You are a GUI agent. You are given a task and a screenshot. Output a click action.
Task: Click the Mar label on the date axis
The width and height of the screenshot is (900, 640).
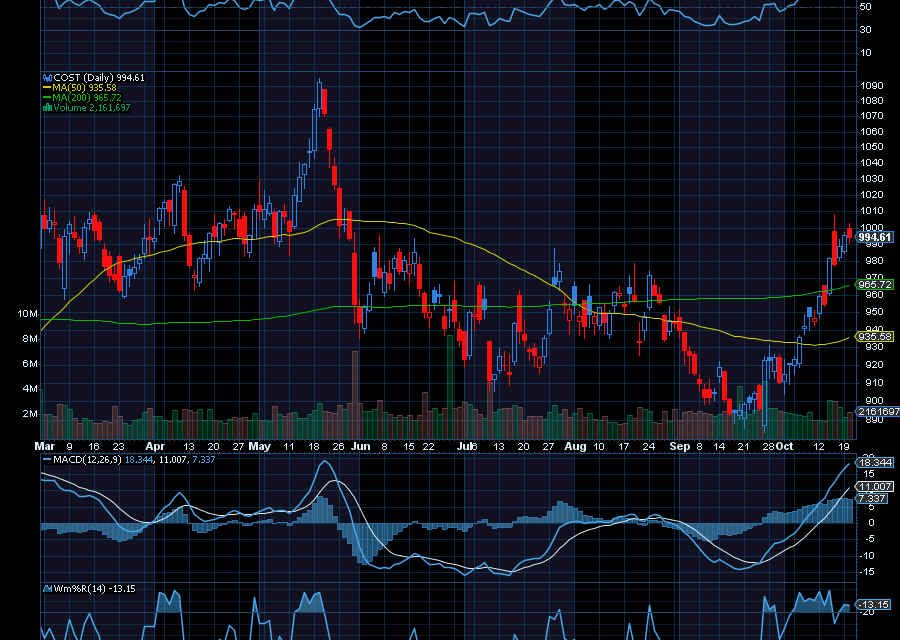pyautogui.click(x=45, y=447)
